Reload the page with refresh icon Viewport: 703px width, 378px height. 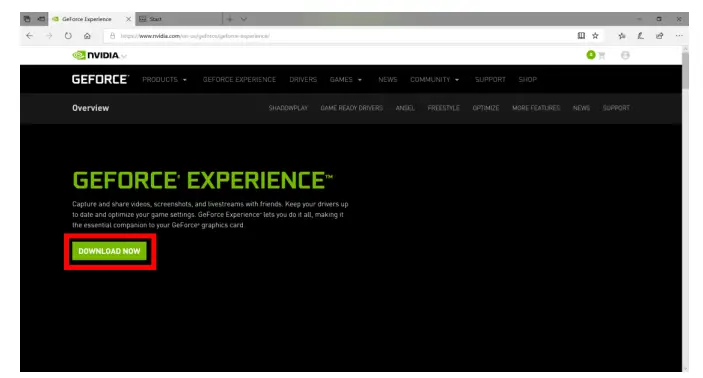[x=68, y=35]
